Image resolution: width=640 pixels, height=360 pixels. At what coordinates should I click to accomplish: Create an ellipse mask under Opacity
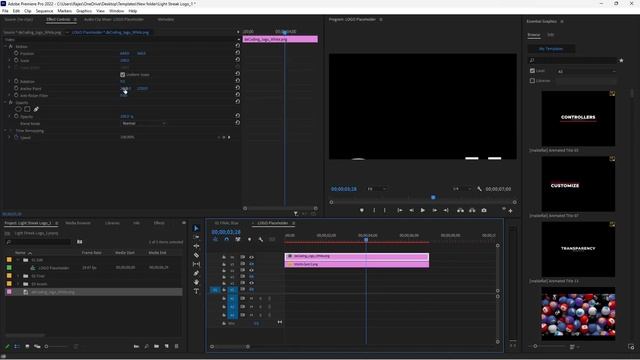(18, 109)
